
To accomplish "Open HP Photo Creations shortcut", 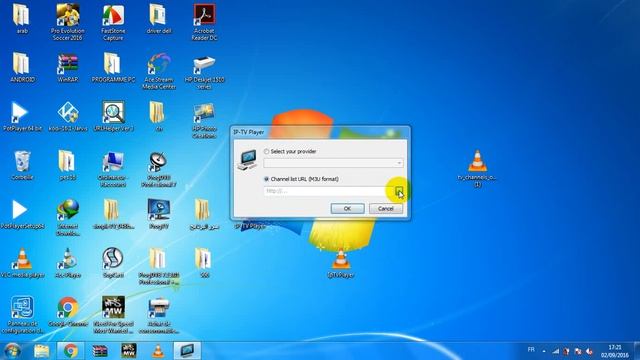I will click(204, 120).
